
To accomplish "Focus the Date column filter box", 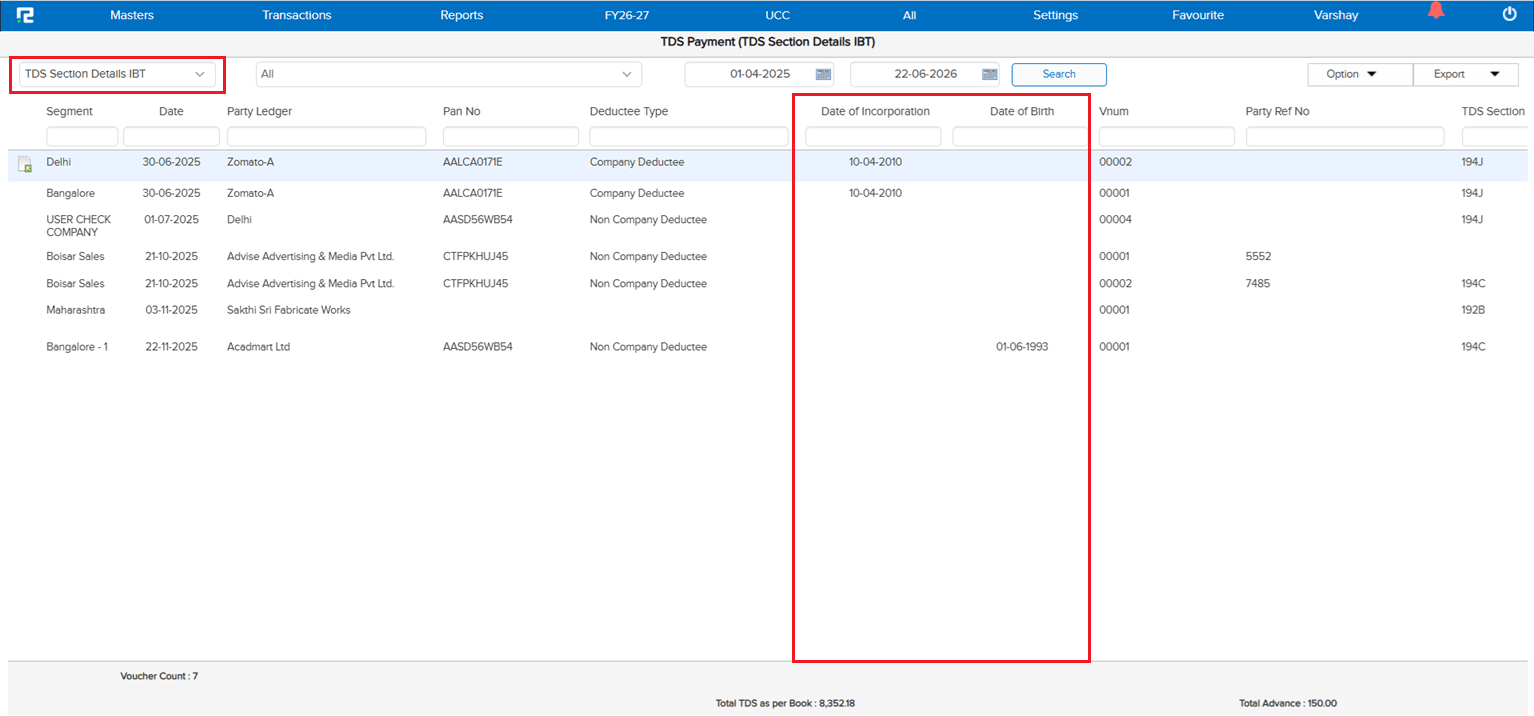I will point(171,137).
